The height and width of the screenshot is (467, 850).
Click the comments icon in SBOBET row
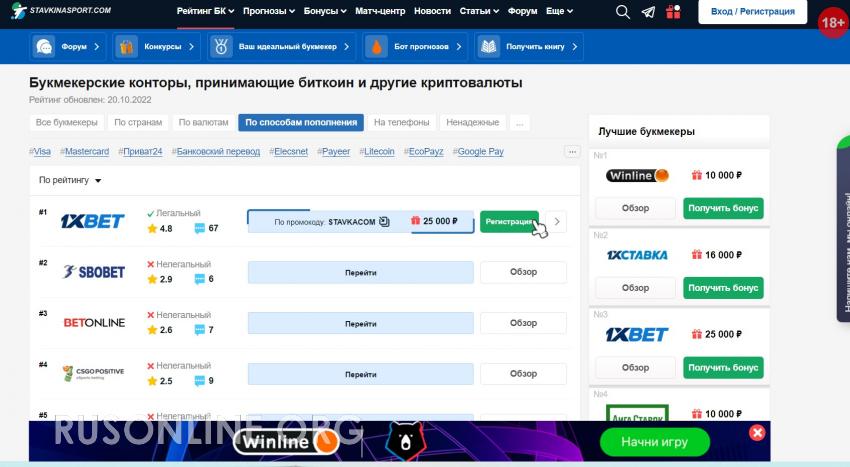point(199,279)
